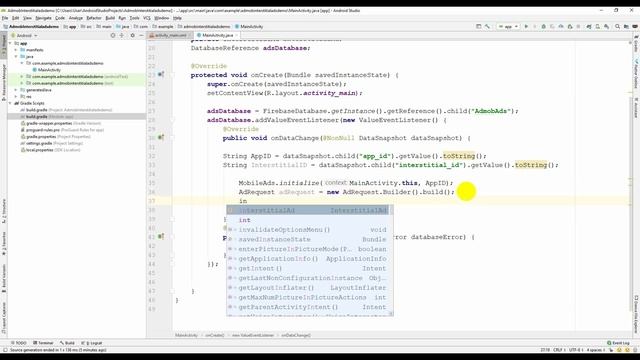
Task: Expand the res folder node
Action: pos(16,97)
